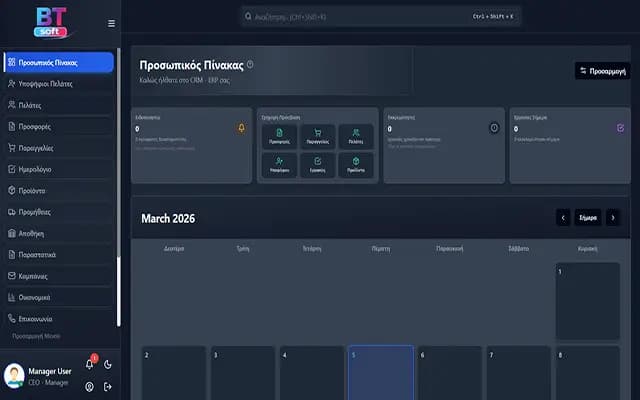Click the Τρίτη column header

point(243,248)
